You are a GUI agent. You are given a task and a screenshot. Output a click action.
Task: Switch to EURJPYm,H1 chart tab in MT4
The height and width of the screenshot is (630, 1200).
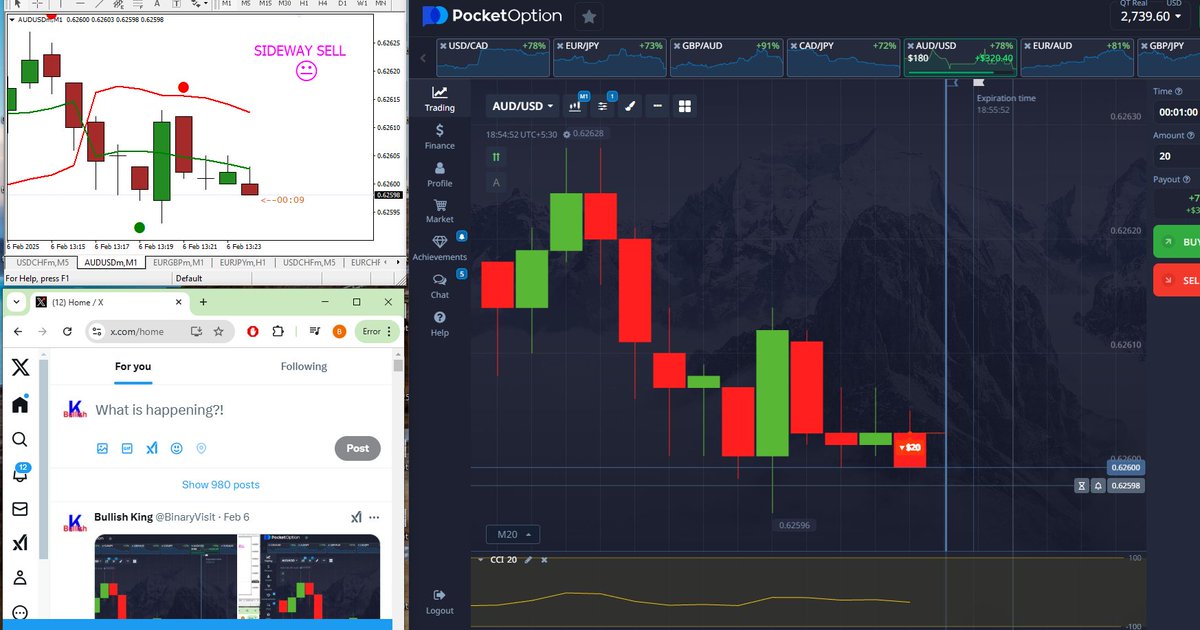click(x=245, y=262)
